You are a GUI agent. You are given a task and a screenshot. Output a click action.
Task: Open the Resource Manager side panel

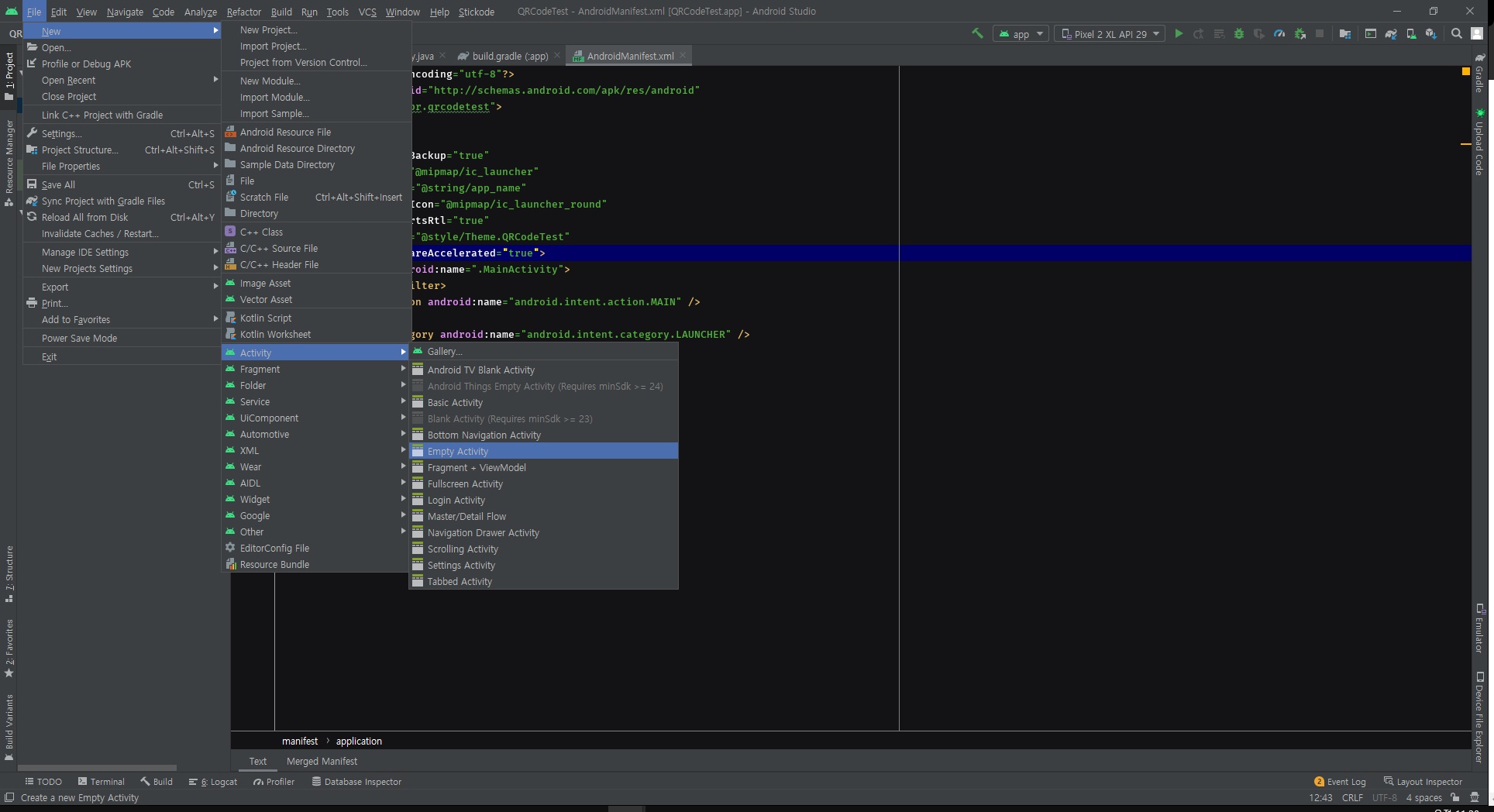[x=9, y=163]
